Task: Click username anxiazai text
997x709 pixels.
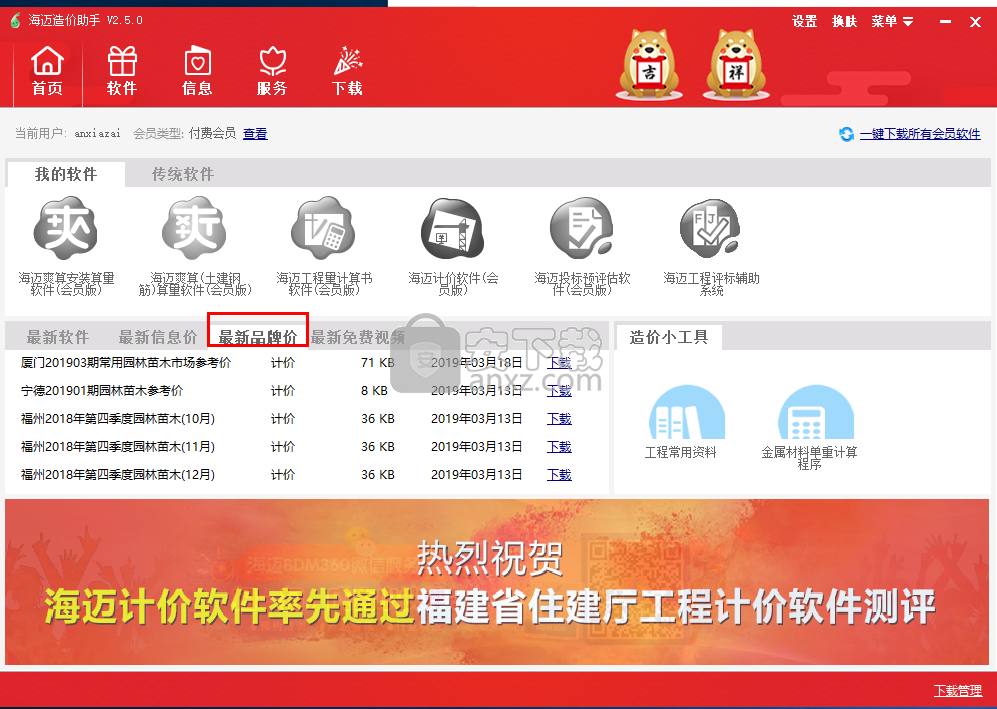Action: (97, 134)
